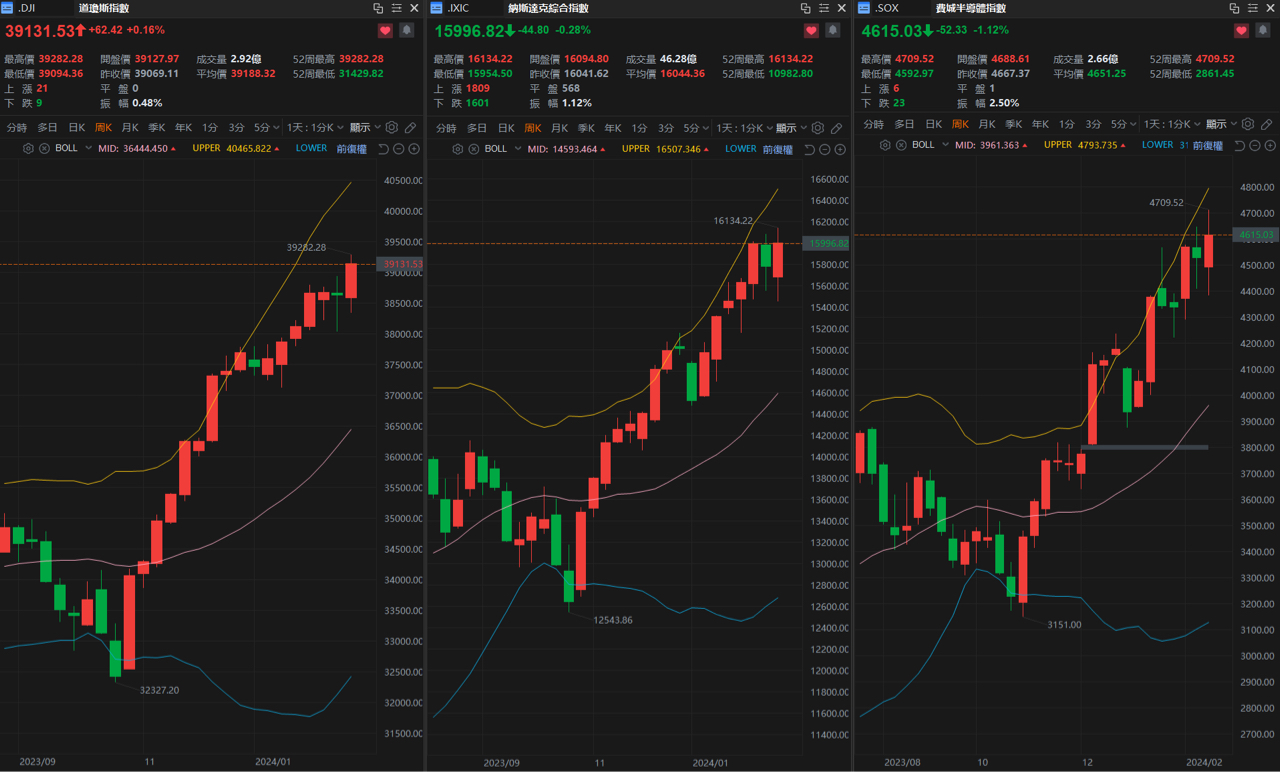
Task: Toggle favorite heart for .SOX index
Action: [1241, 31]
